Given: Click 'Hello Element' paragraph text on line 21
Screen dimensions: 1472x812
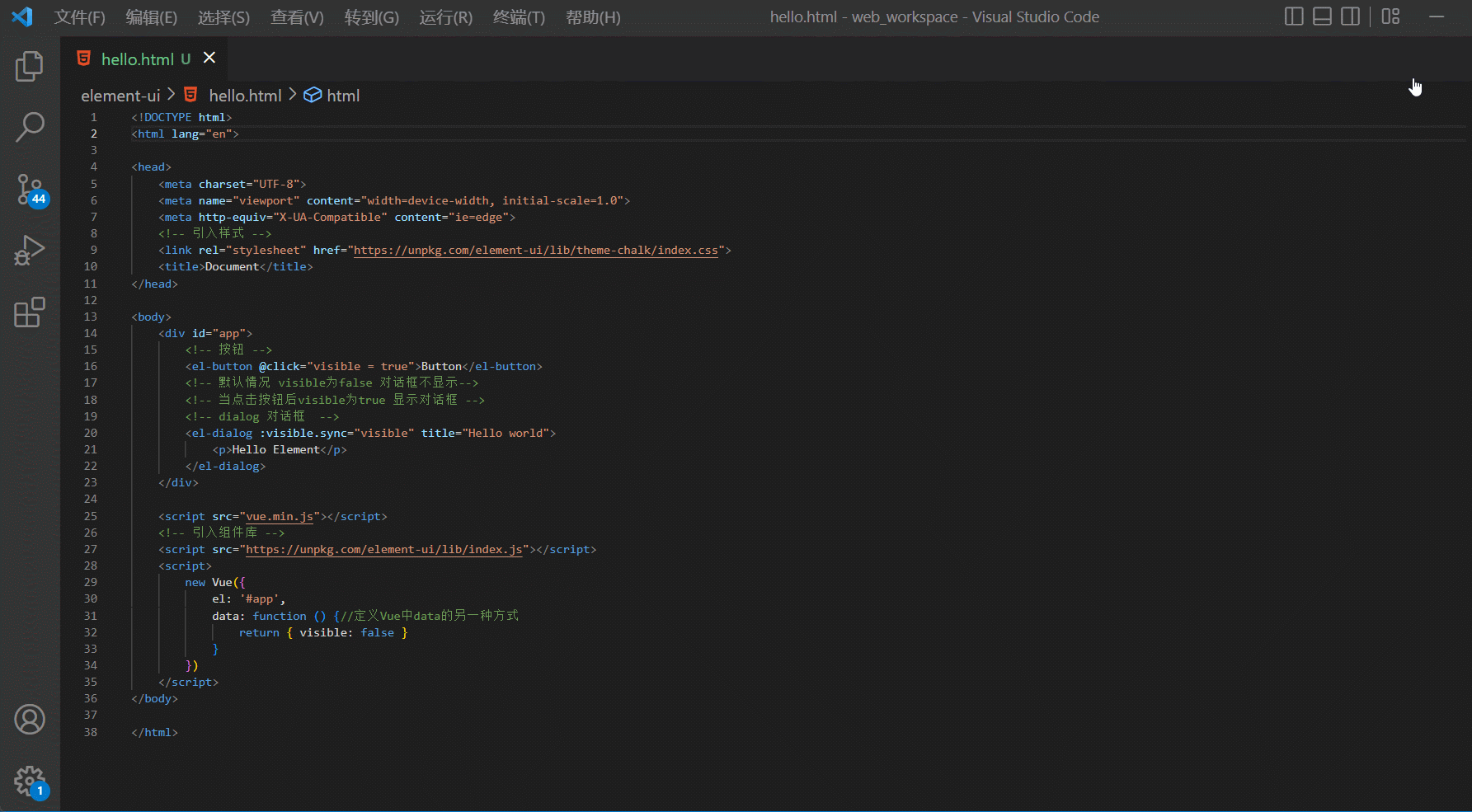Looking at the screenshot, I should [x=275, y=449].
